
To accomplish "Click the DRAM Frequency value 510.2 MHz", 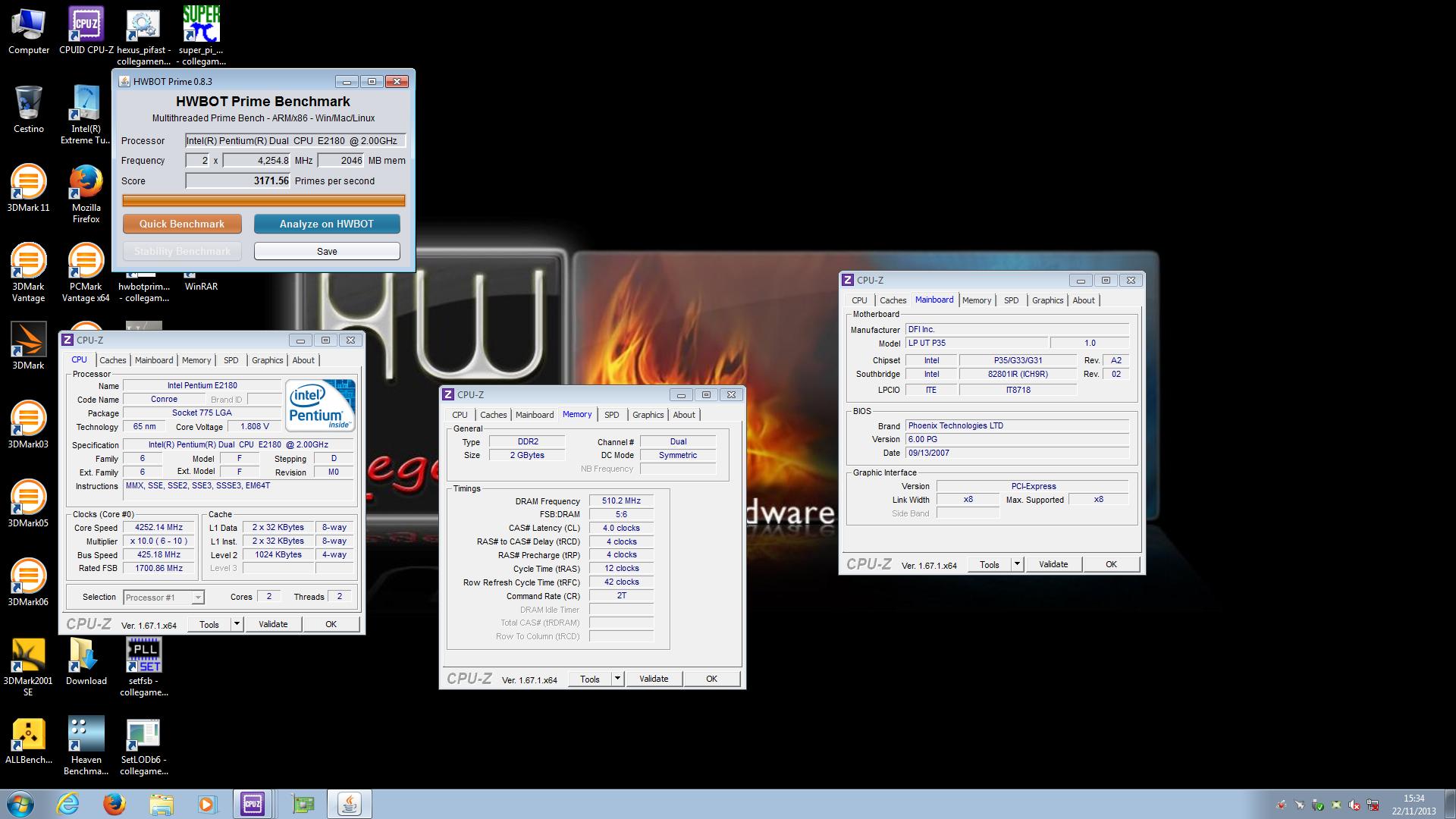I will (x=621, y=501).
